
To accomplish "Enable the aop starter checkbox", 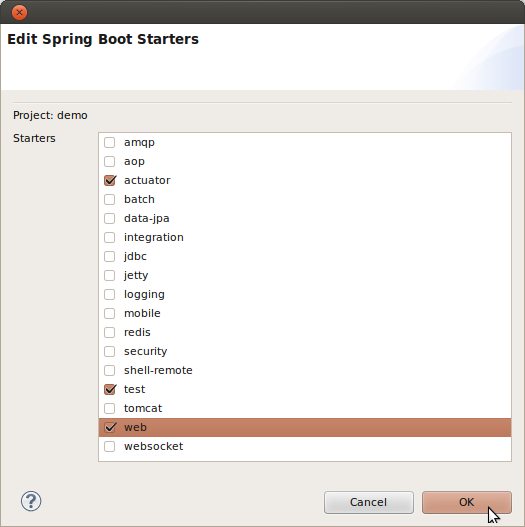I will pos(110,161).
